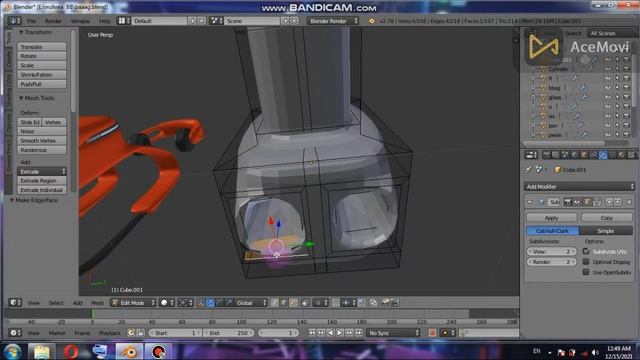Open the Blender Render engine dropdown
This screenshot has width=640, height=360.
tap(333, 20)
